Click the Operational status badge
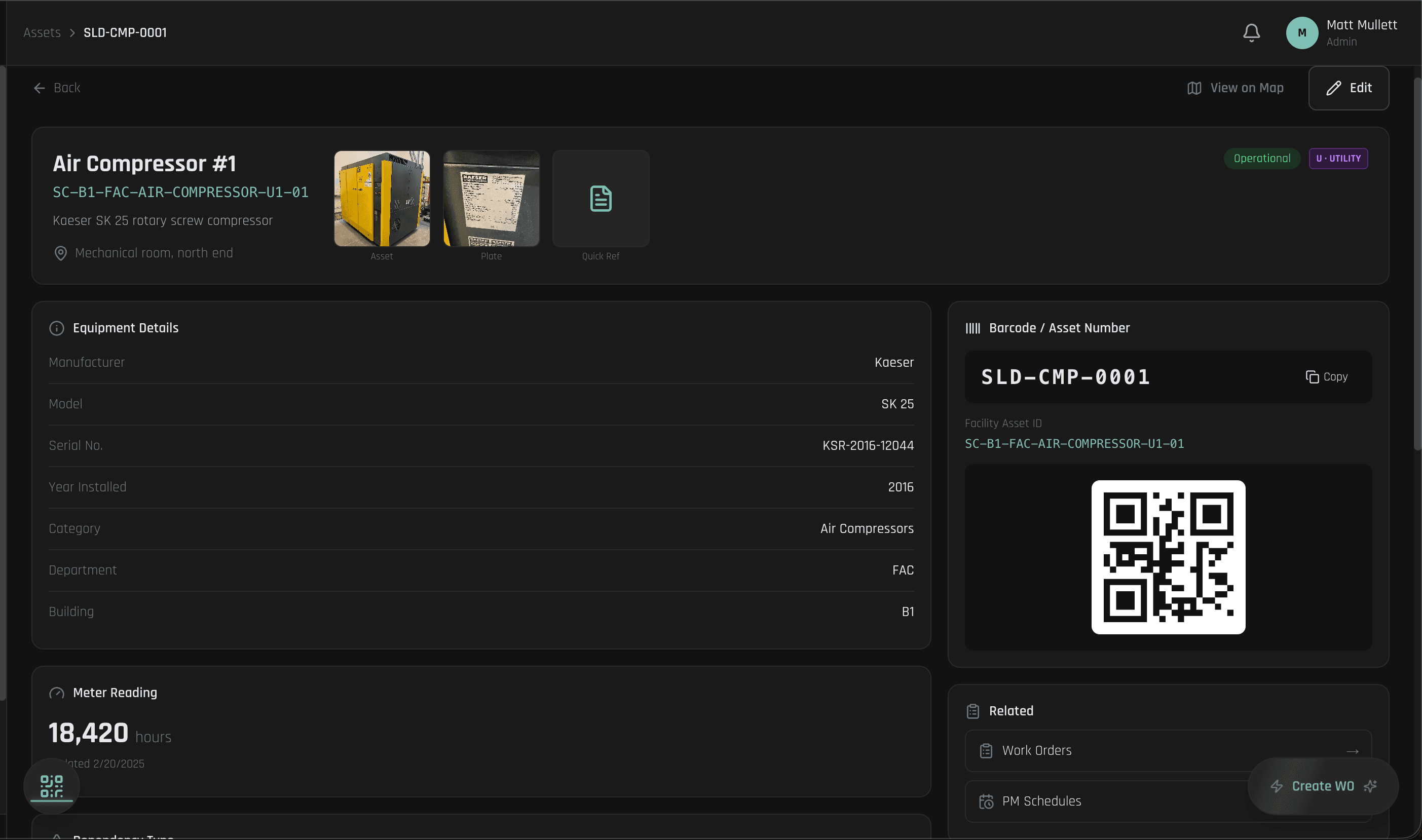This screenshot has width=1422, height=840. coord(1262,159)
